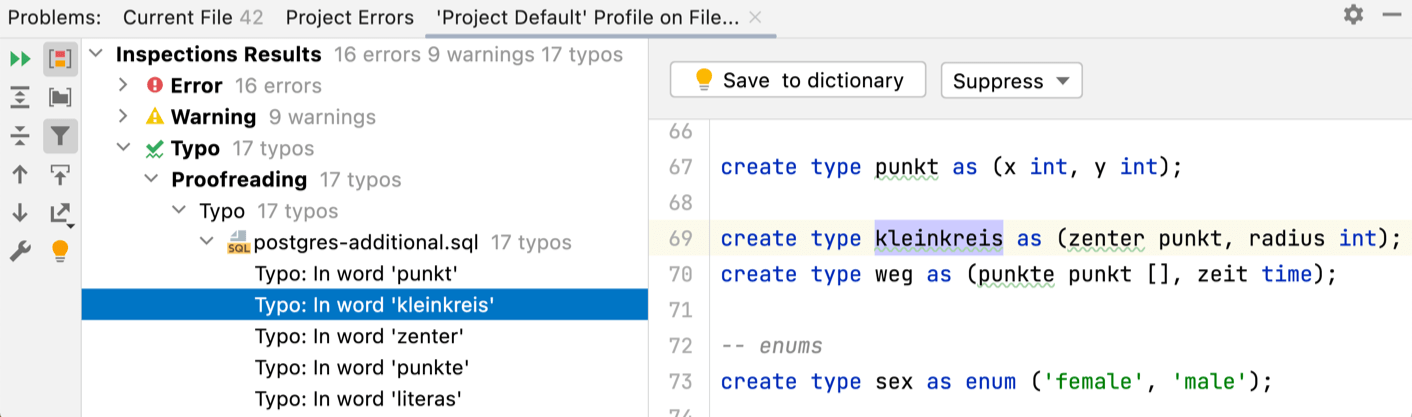The width and height of the screenshot is (1412, 417).
Task: Toggle Group by Directory button
Action: click(60, 97)
